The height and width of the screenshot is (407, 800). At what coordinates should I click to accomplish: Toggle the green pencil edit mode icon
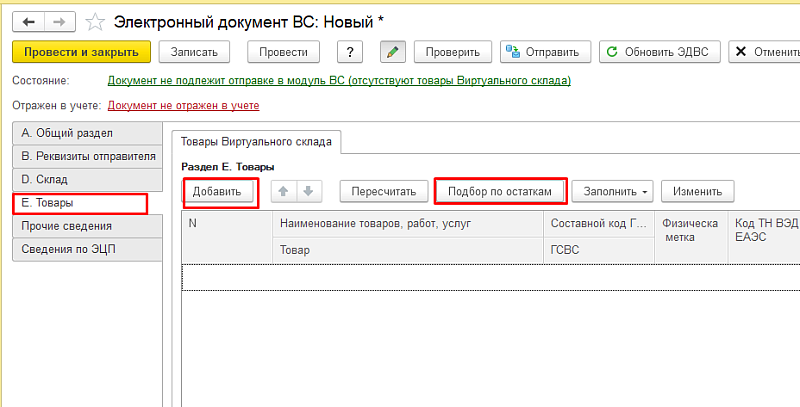393,51
